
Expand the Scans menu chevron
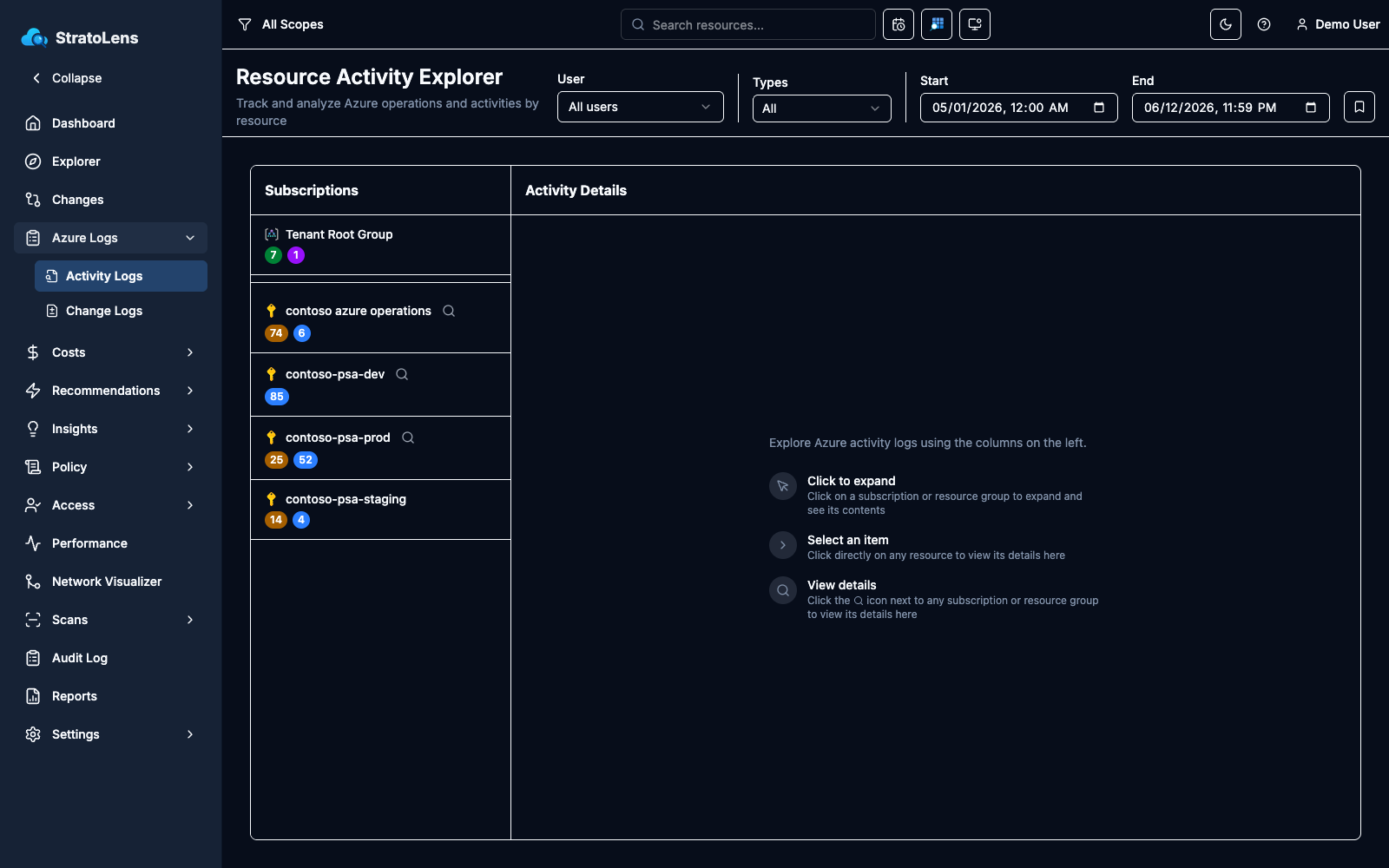(x=190, y=620)
